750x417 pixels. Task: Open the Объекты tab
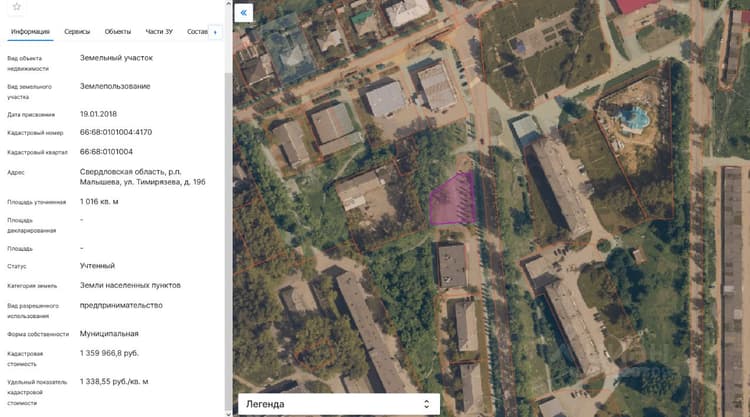(x=118, y=32)
